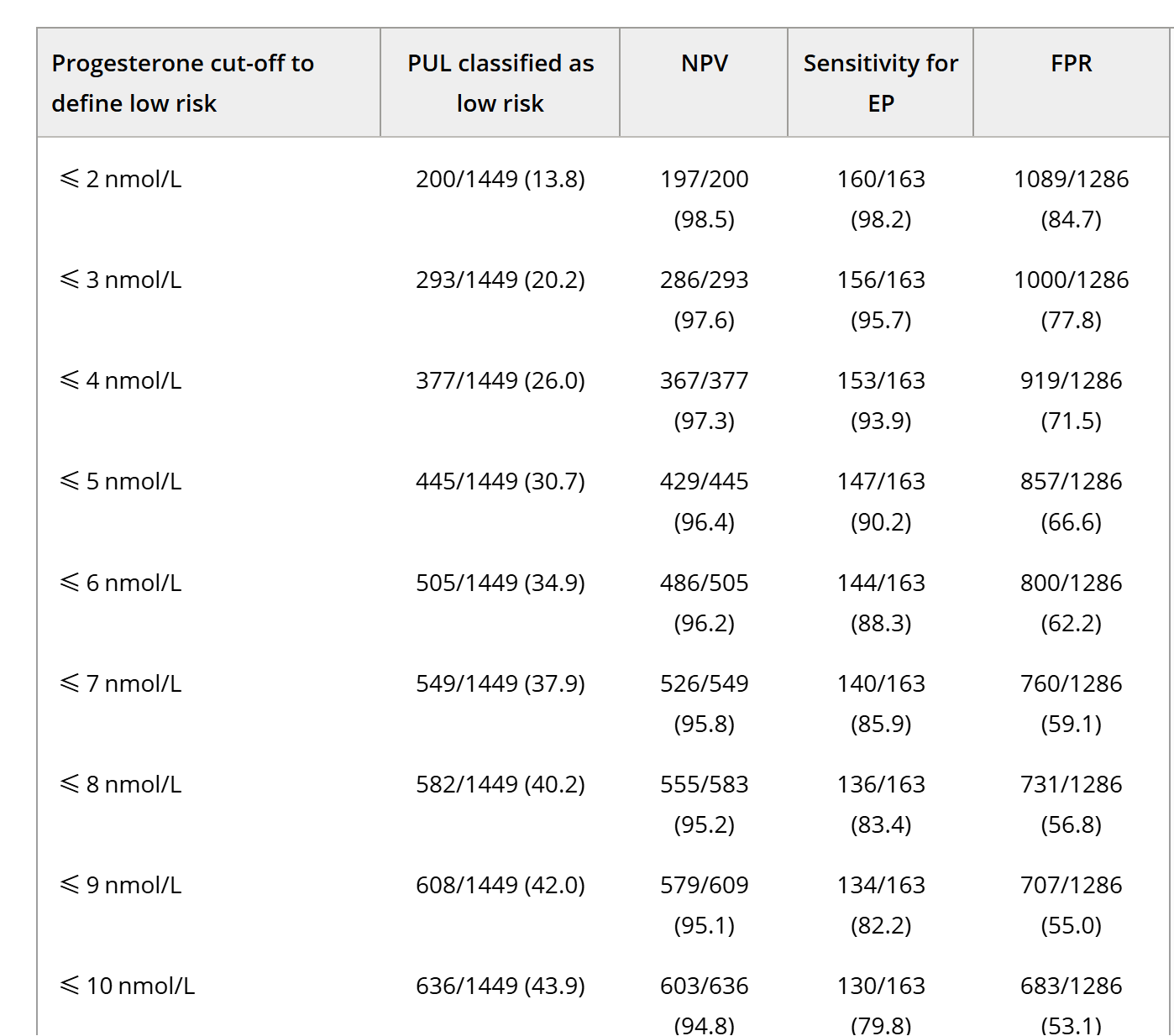Image resolution: width=1174 pixels, height=1036 pixels.
Task: Click the ≤ 10 nmol/L row label
Action: (x=128, y=986)
